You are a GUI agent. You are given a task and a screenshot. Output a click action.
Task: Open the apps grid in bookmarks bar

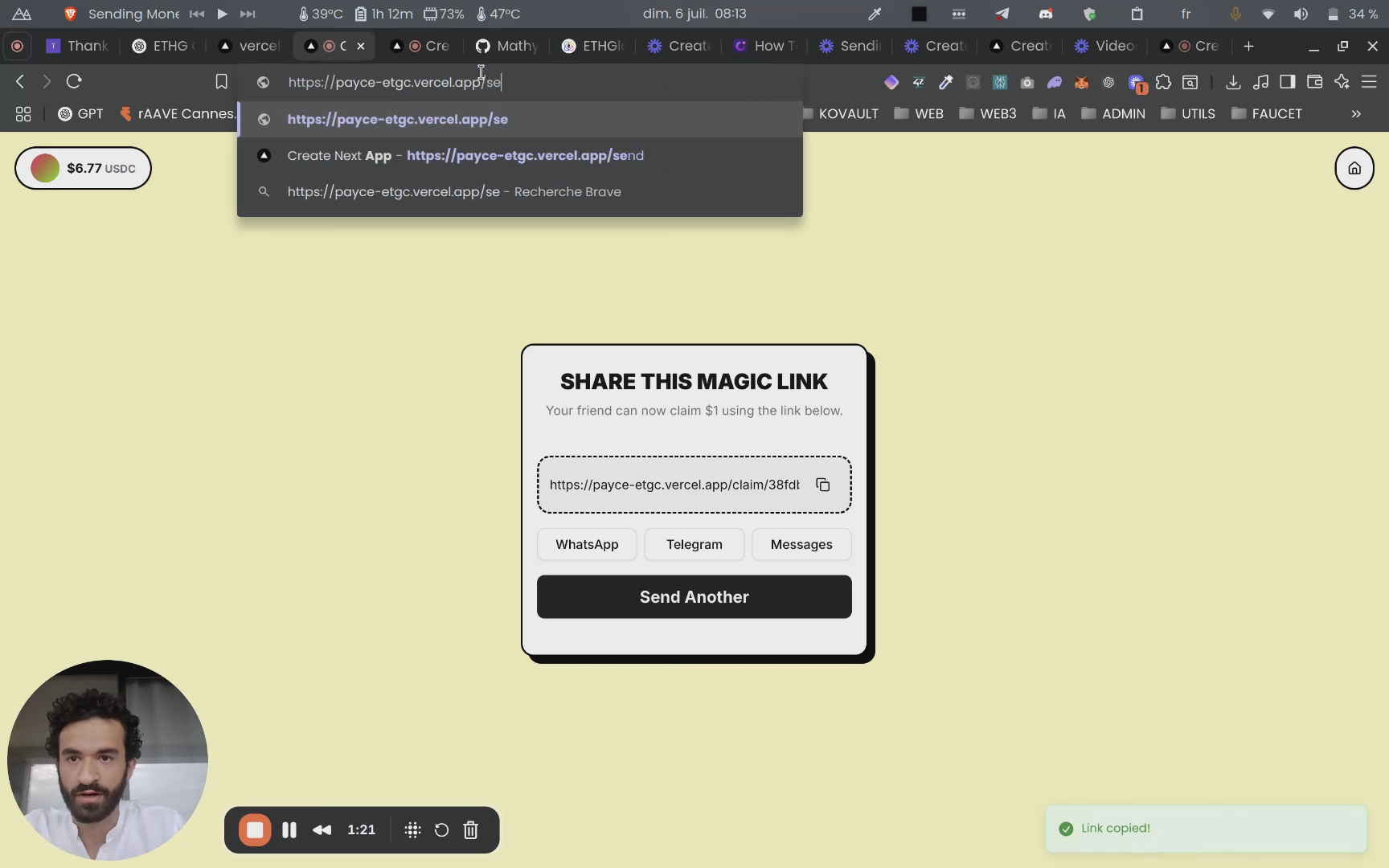(x=23, y=114)
